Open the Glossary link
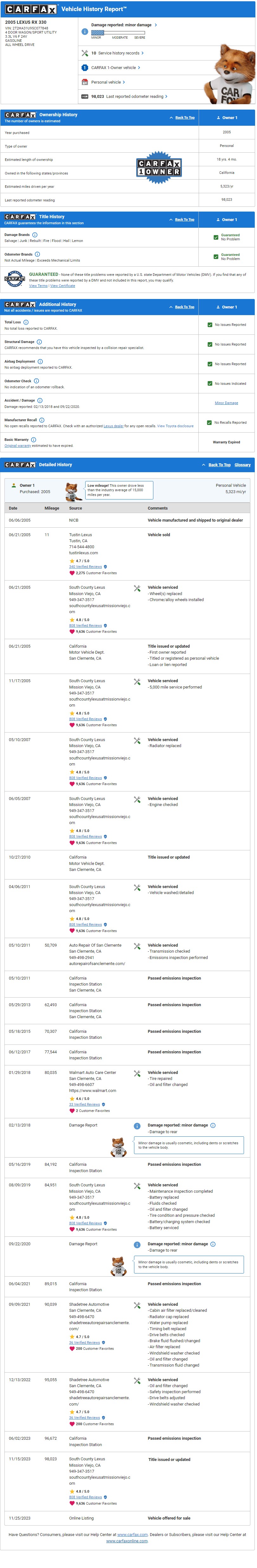The width and height of the screenshot is (257, 1568). pos(242,465)
